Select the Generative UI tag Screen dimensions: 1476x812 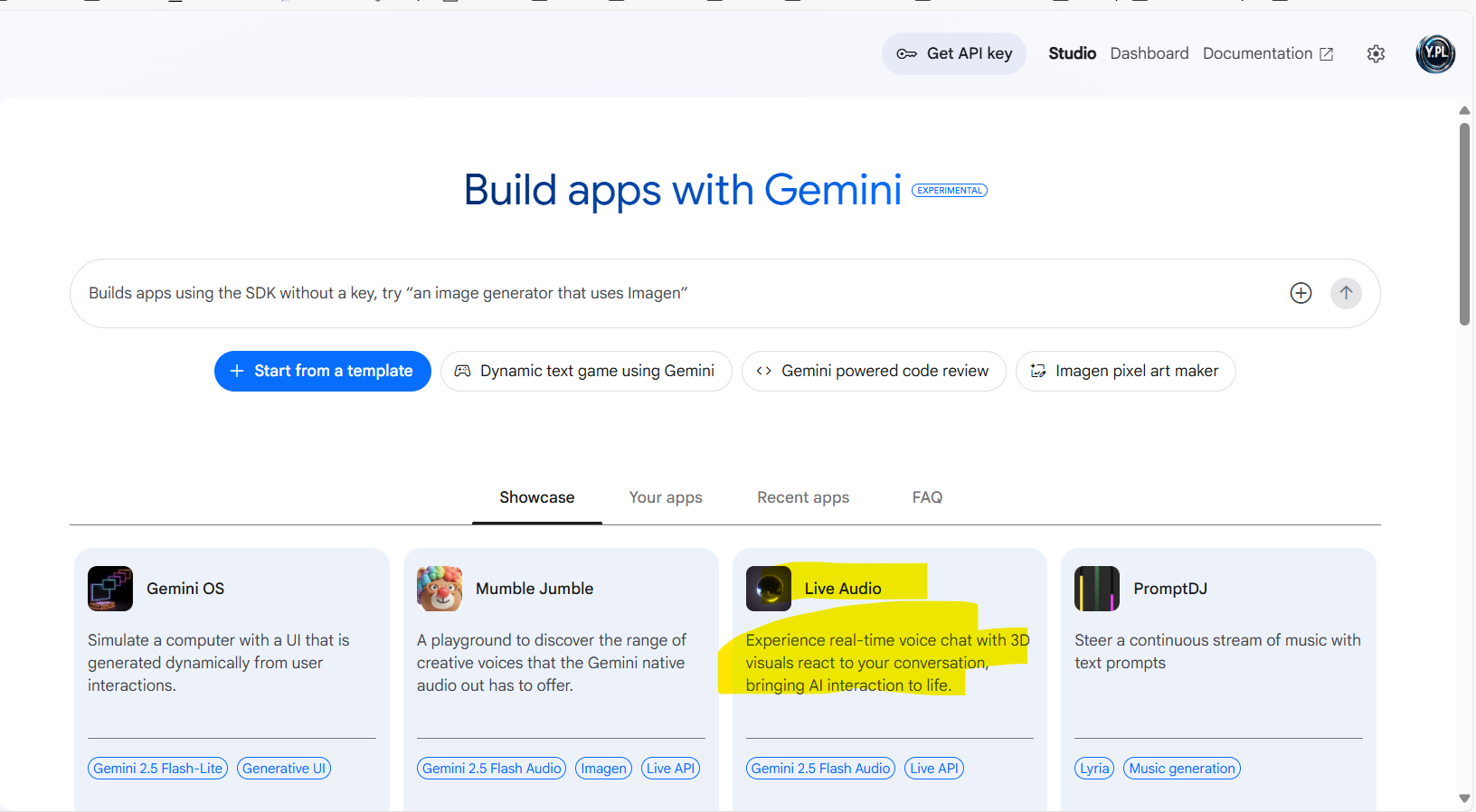[284, 769]
